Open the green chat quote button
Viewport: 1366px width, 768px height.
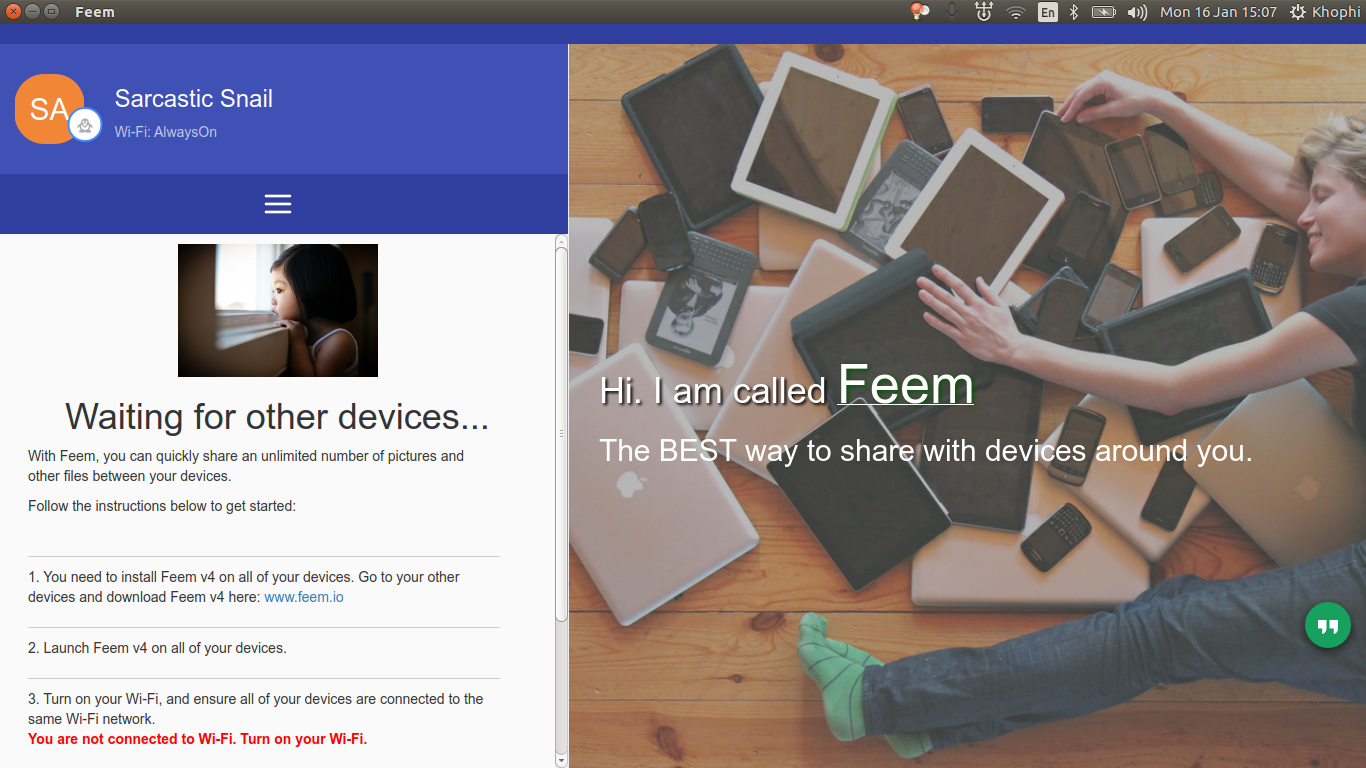[x=1327, y=626]
